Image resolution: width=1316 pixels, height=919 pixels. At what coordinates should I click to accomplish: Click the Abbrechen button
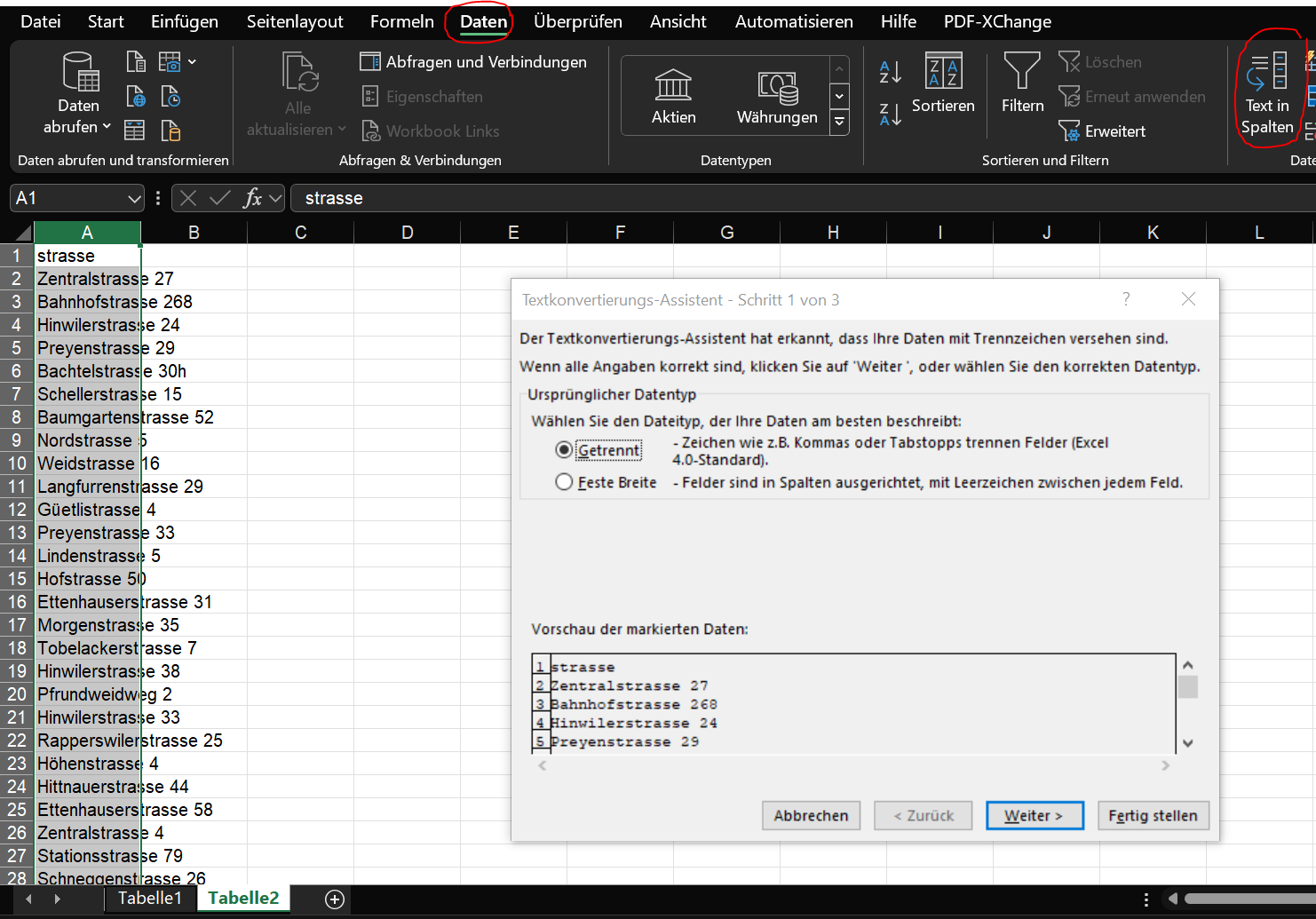pos(811,815)
